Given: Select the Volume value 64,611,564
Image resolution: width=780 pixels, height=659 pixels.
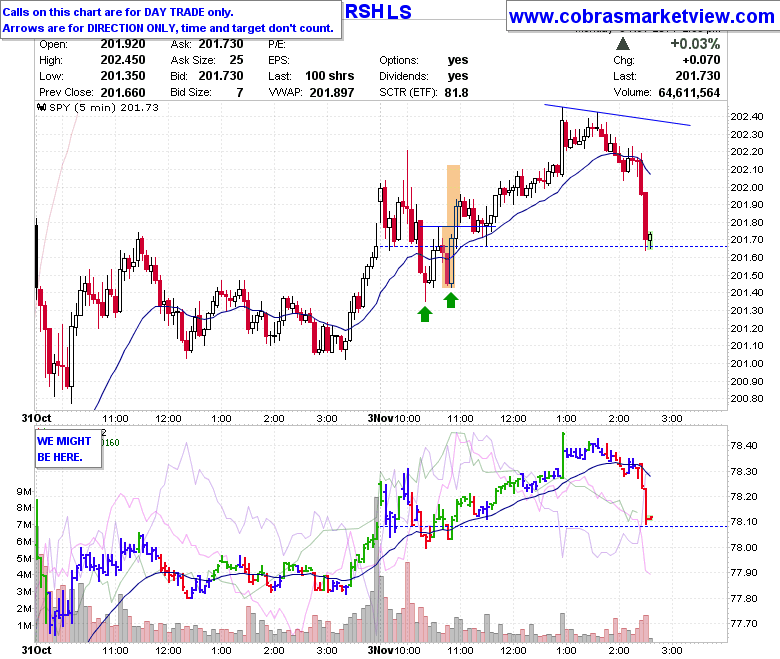Looking at the screenshot, I should point(689,93).
